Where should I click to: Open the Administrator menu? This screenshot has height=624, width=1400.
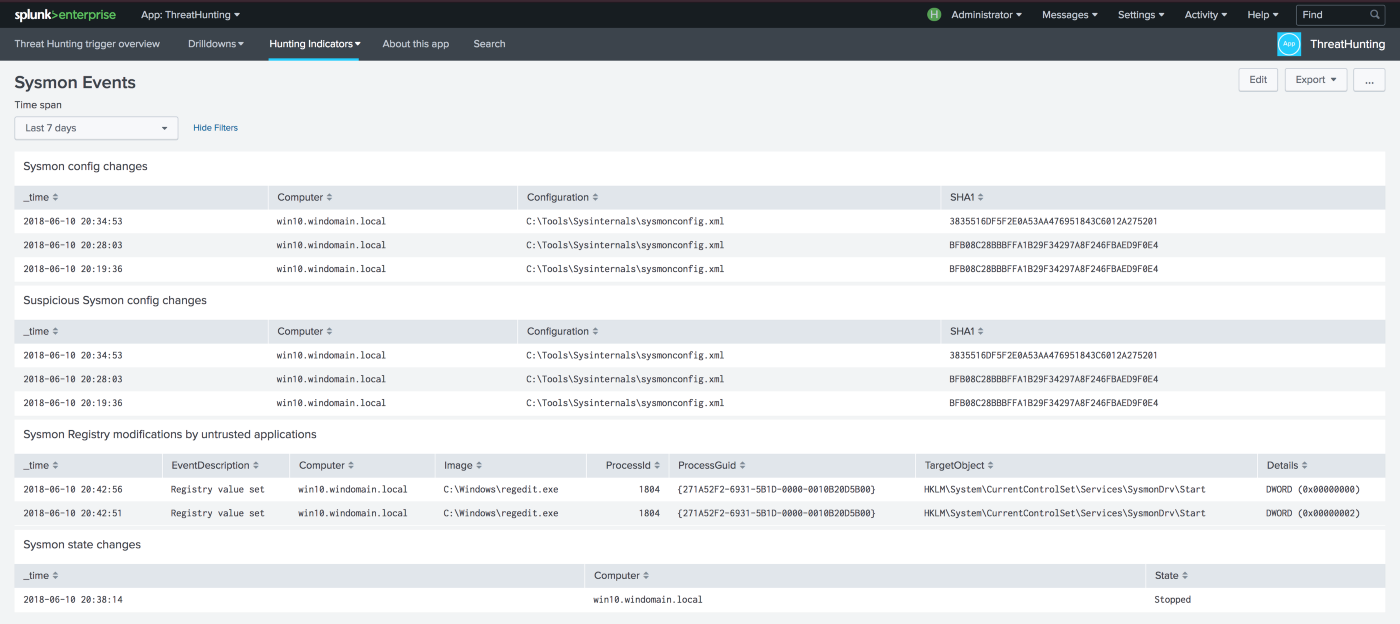point(986,15)
